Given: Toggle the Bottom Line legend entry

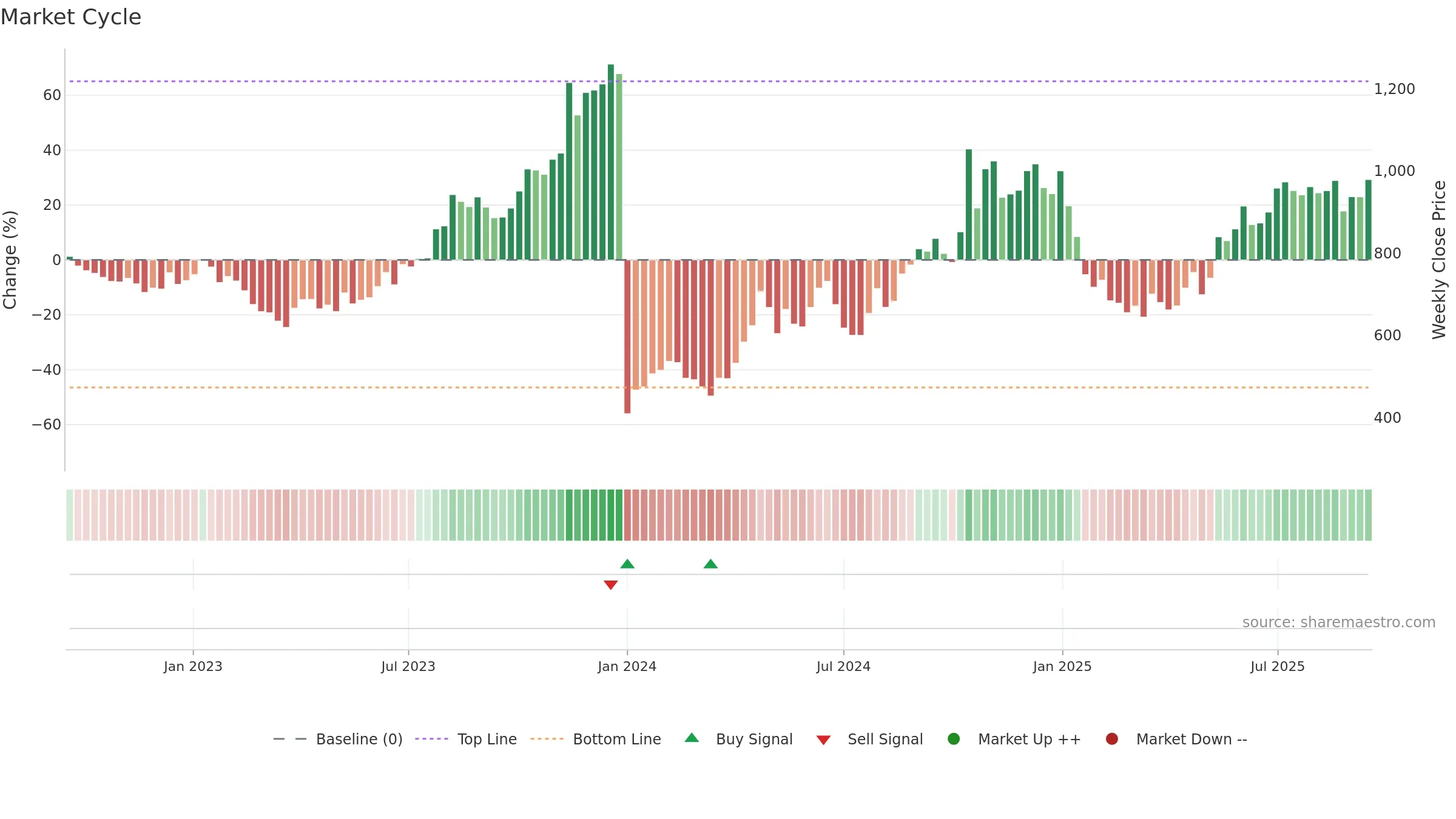Looking at the screenshot, I should [x=596, y=739].
